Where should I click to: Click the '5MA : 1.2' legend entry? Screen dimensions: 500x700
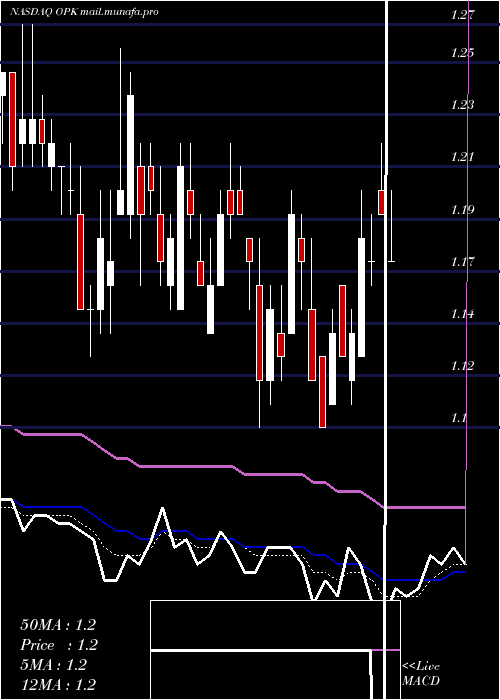[54, 665]
